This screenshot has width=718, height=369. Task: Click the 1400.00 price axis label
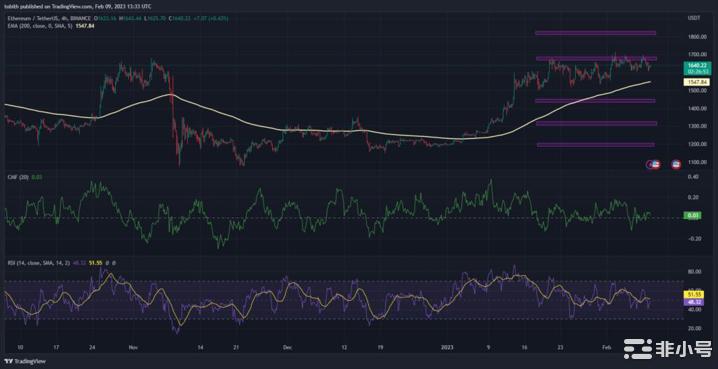696,109
